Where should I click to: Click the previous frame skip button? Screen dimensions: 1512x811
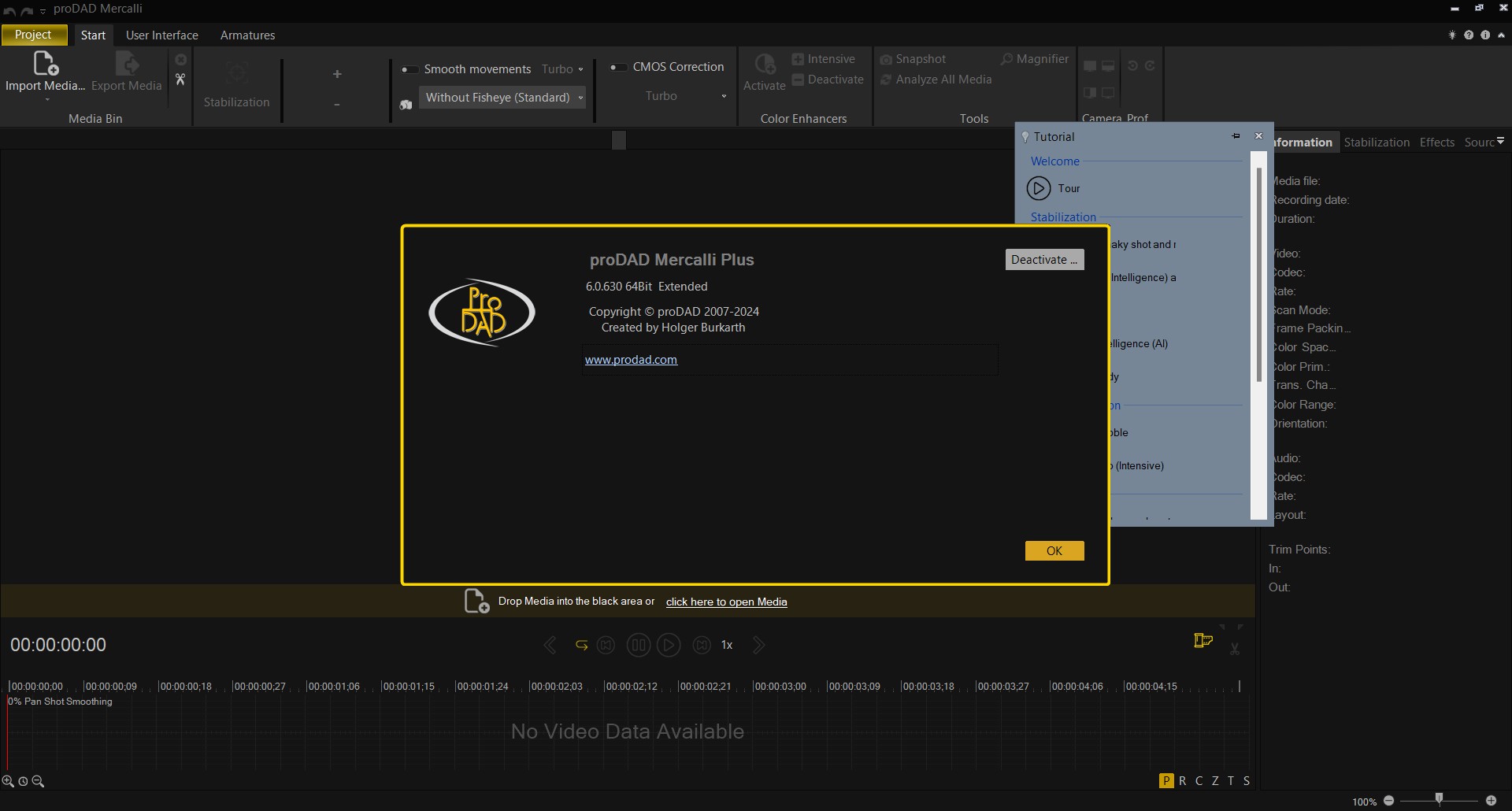[x=606, y=645]
